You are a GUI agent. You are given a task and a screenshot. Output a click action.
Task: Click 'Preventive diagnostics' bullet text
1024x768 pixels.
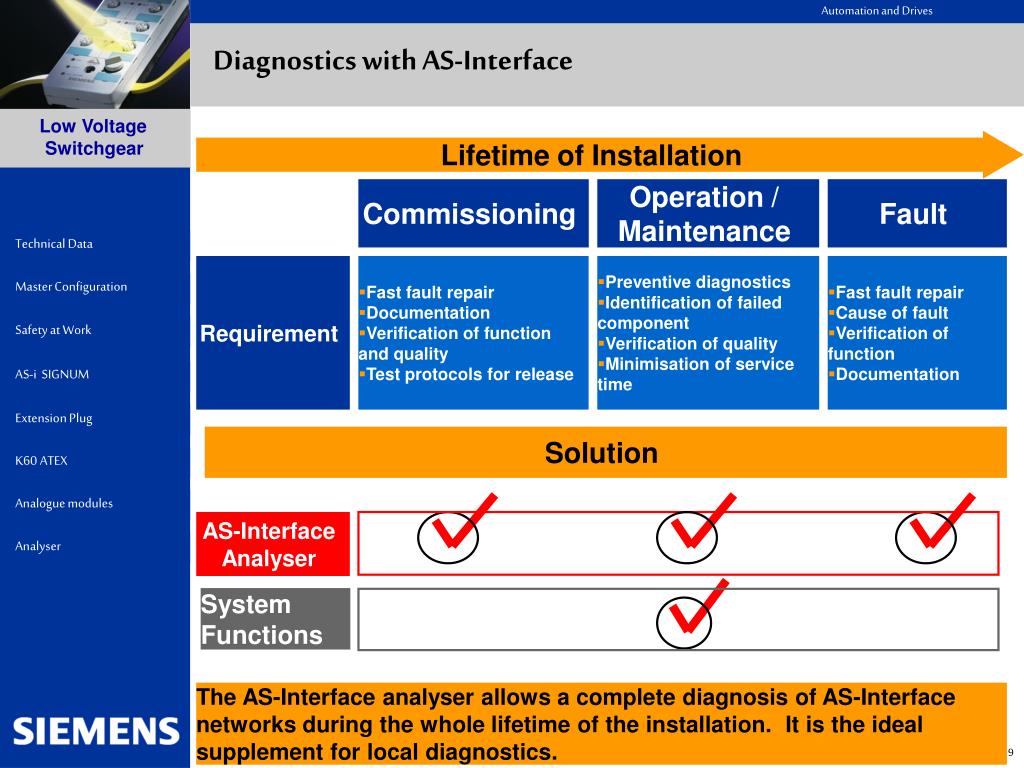(694, 282)
